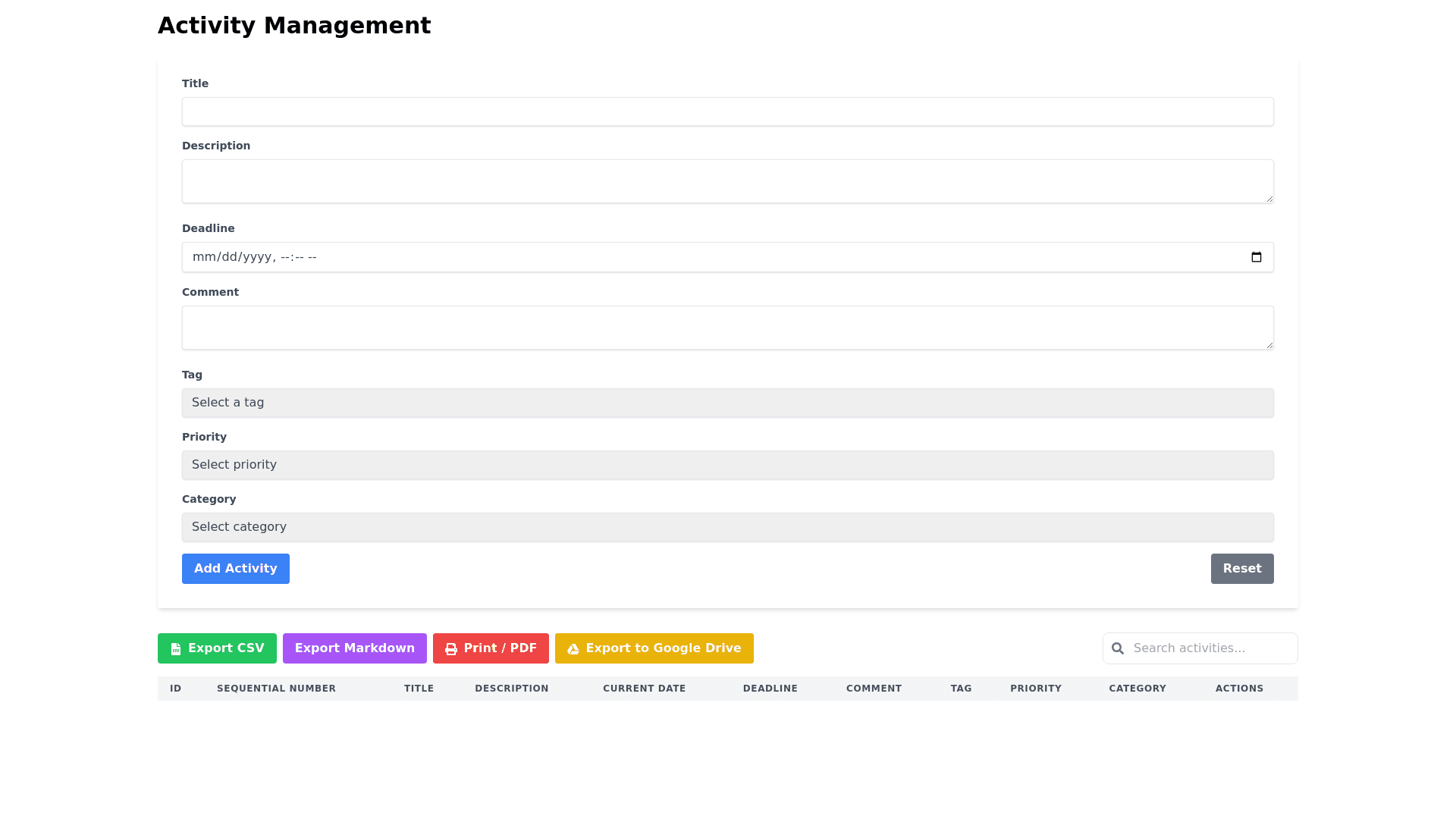Click the Google Drive icon on the export button
Viewport: 1456px width, 819px height.
(x=573, y=649)
